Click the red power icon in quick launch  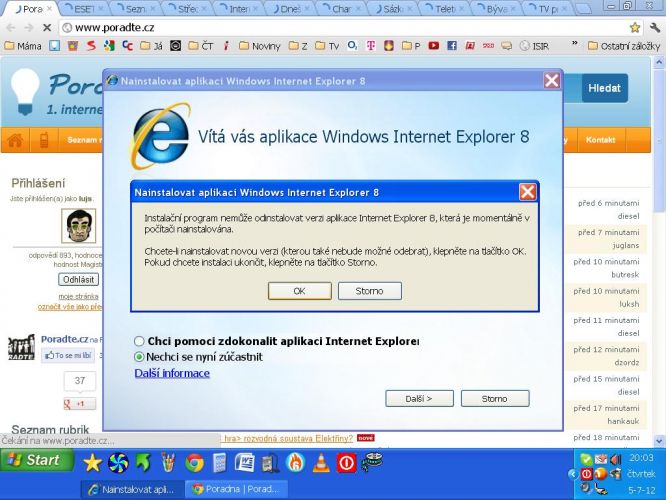pyautogui.click(x=346, y=463)
